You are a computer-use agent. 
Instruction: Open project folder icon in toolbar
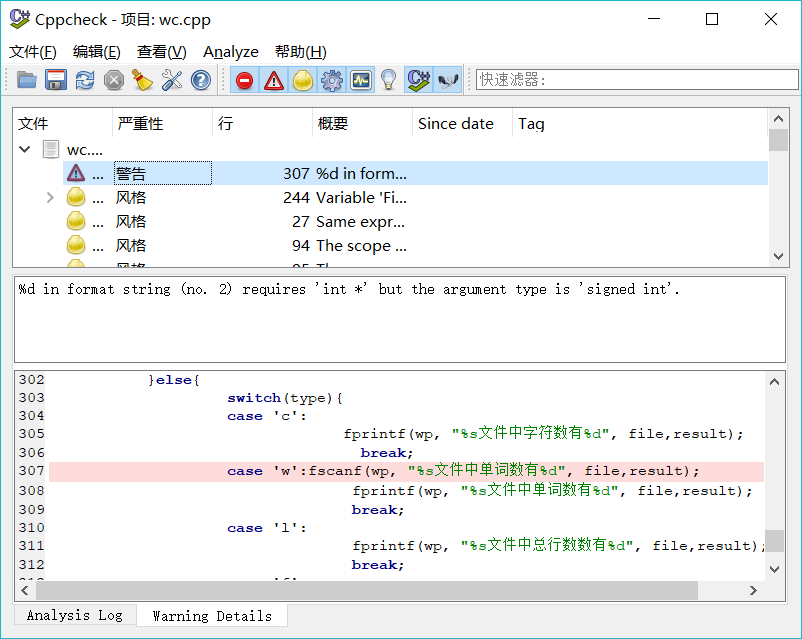coord(27,80)
